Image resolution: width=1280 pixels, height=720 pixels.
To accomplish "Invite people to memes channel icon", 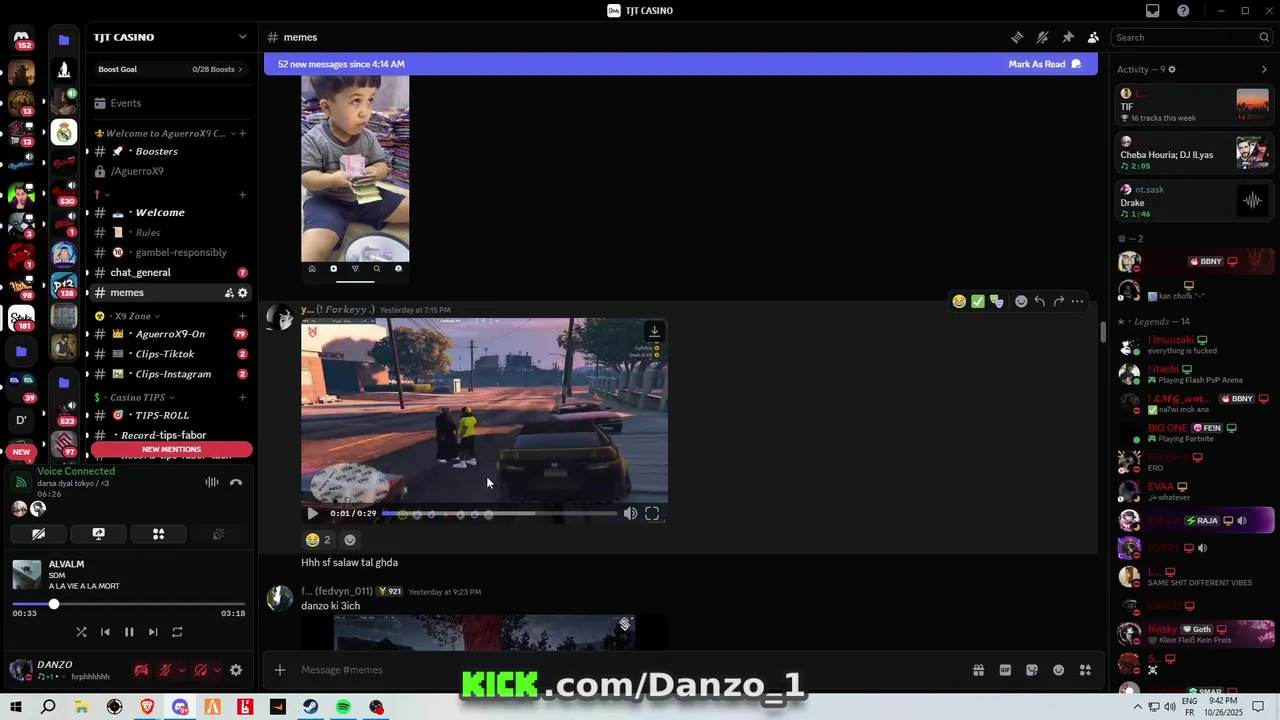I will (x=229, y=293).
